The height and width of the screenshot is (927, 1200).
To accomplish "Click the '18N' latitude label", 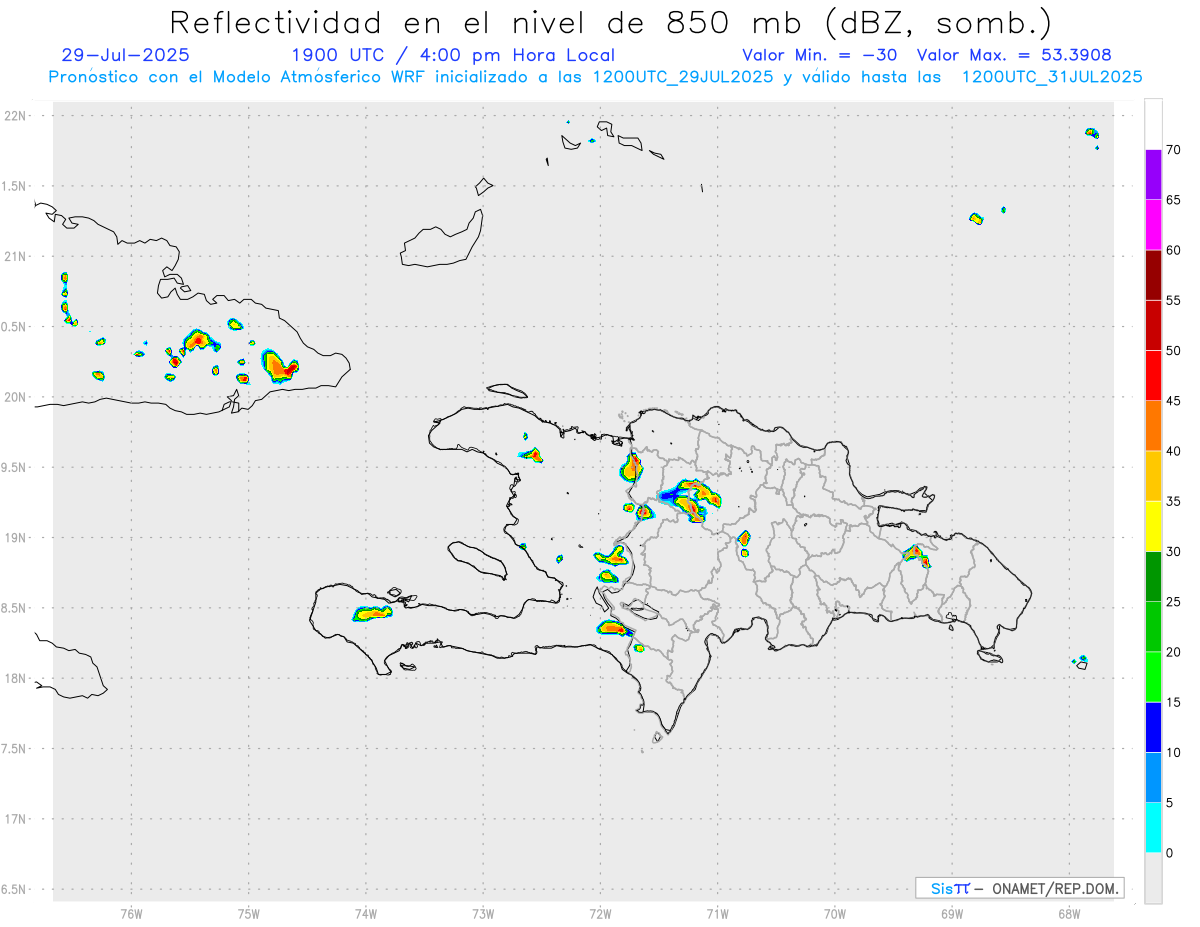I will (x=17, y=678).
